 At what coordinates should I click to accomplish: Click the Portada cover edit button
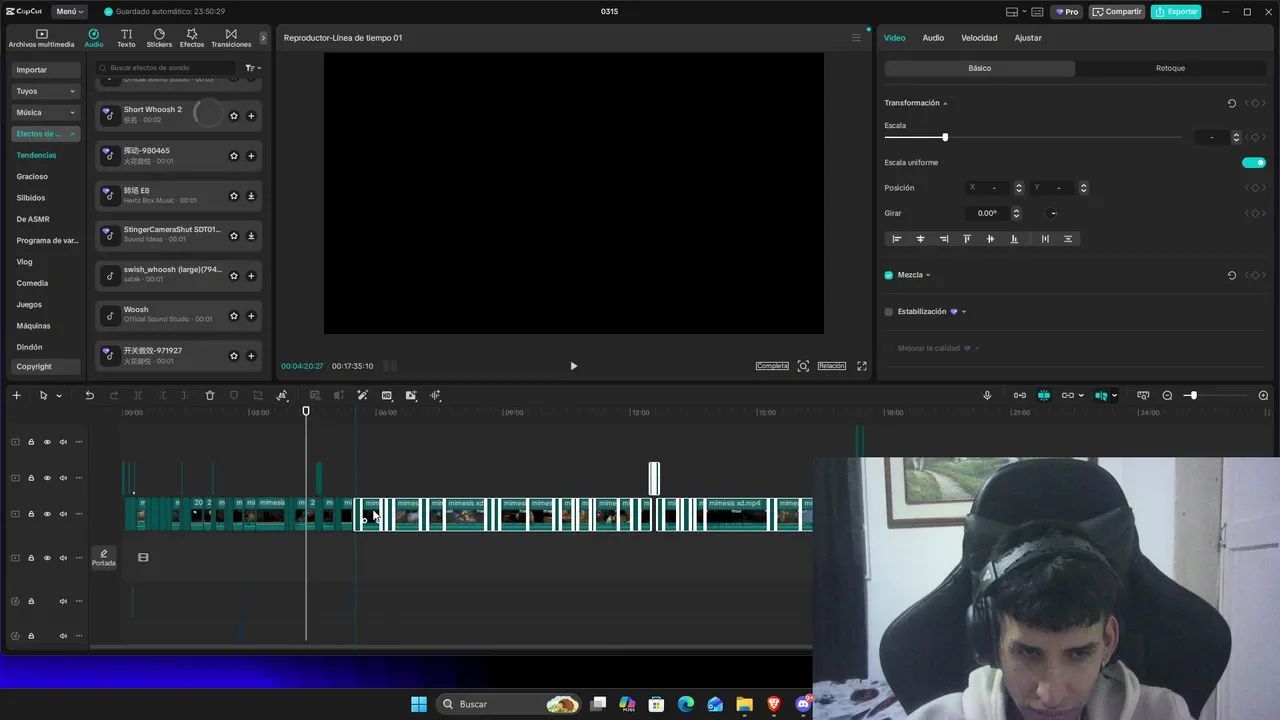point(104,557)
